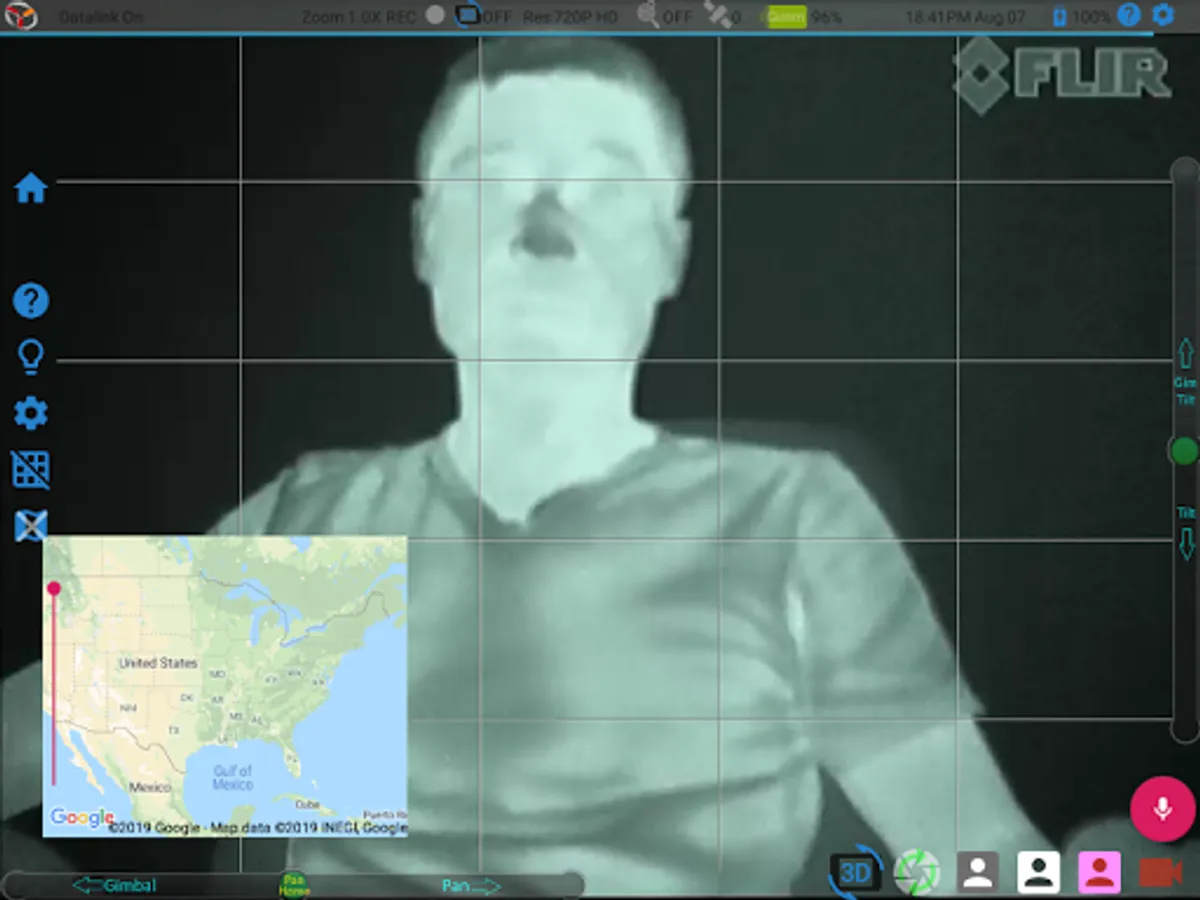
Task: Toggle the grid overlay icon off
Action: (31, 469)
